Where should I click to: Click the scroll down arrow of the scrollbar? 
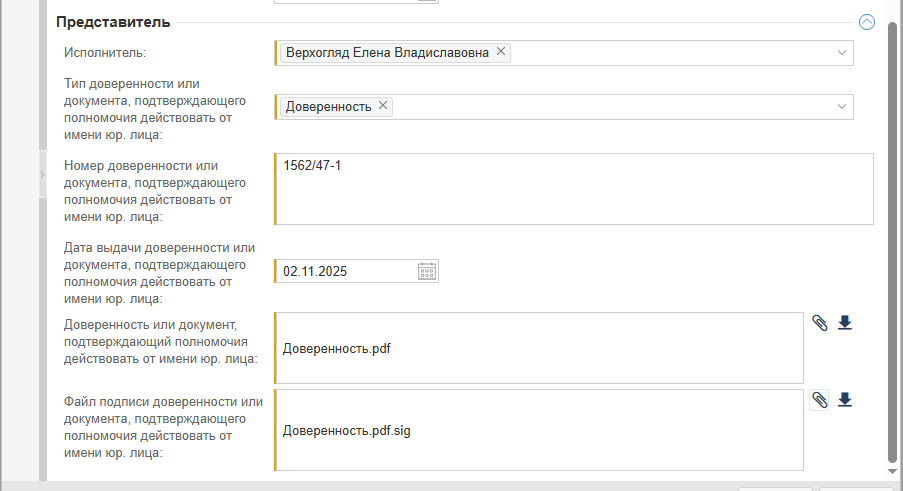(x=892, y=468)
